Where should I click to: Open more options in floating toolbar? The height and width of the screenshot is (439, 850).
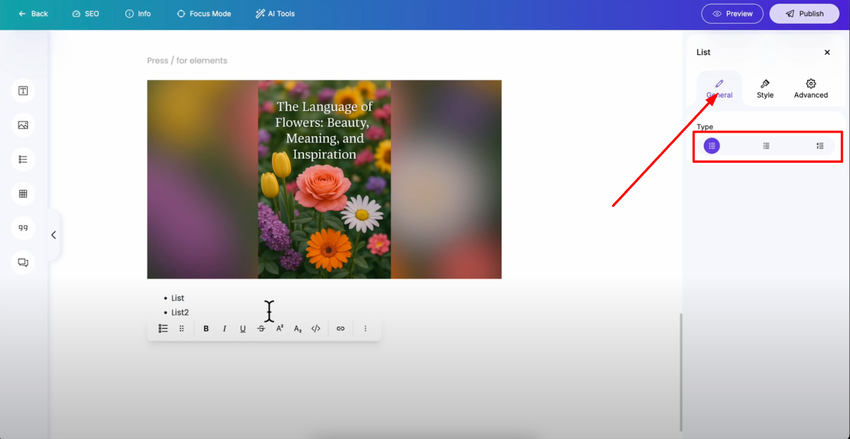(x=365, y=328)
